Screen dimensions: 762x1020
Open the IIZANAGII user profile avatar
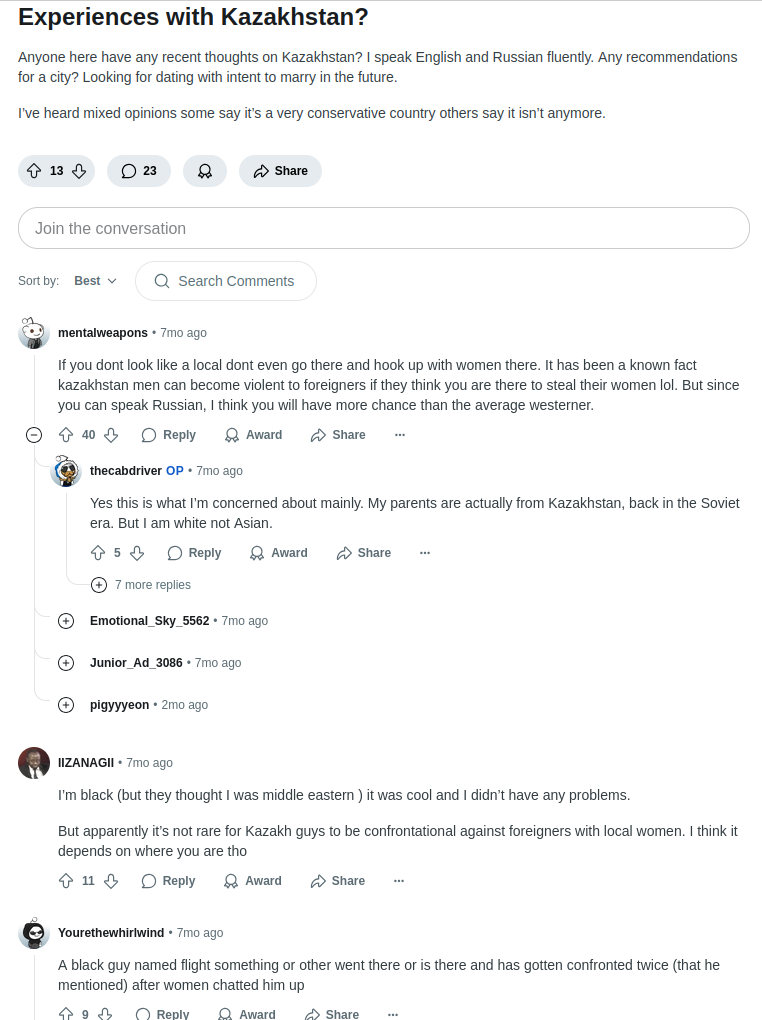tap(34, 763)
